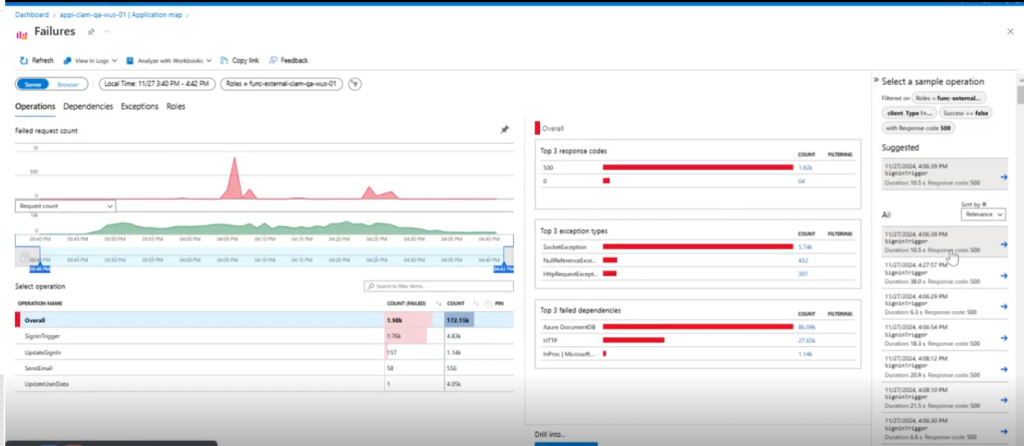The width and height of the screenshot is (1024, 446).
Task: Click the sample panel vertical scrollbar thumb
Action: (x=1020, y=95)
